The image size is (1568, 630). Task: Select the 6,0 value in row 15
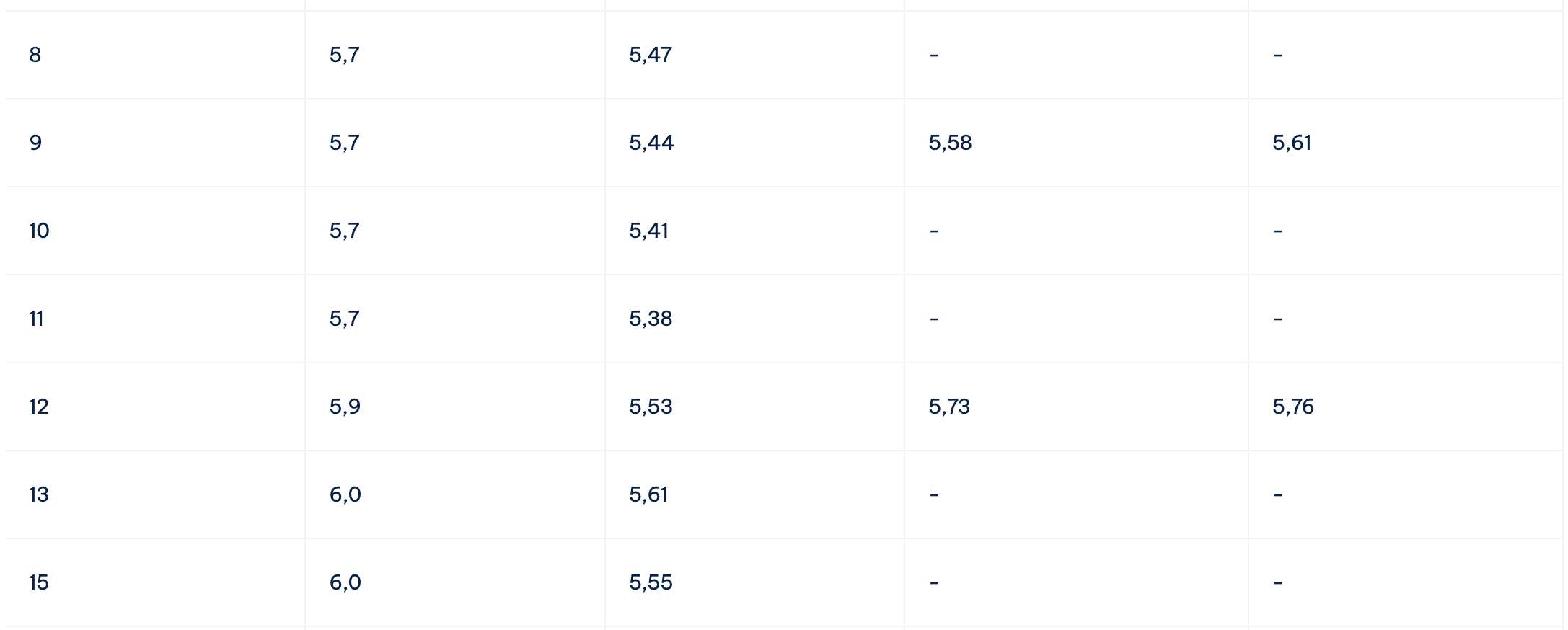(x=345, y=582)
